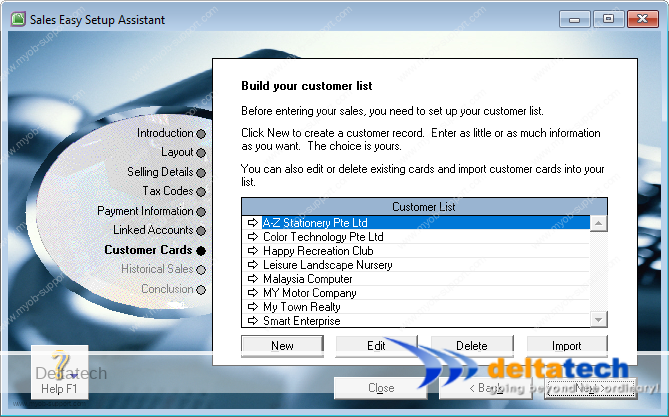Select My Town Realty name
This screenshot has height=417, width=669.
tap(302, 307)
